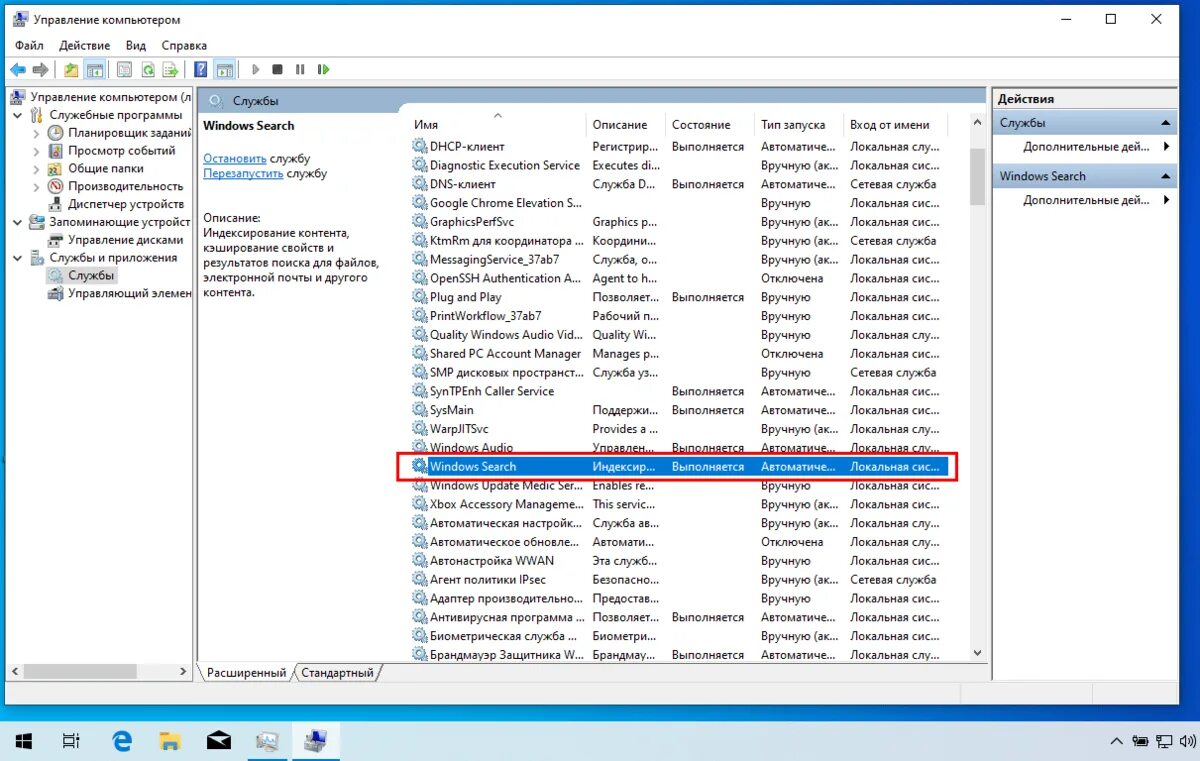Refresh the services list toolbar icon
Image resolution: width=1200 pixels, height=761 pixels.
point(148,70)
